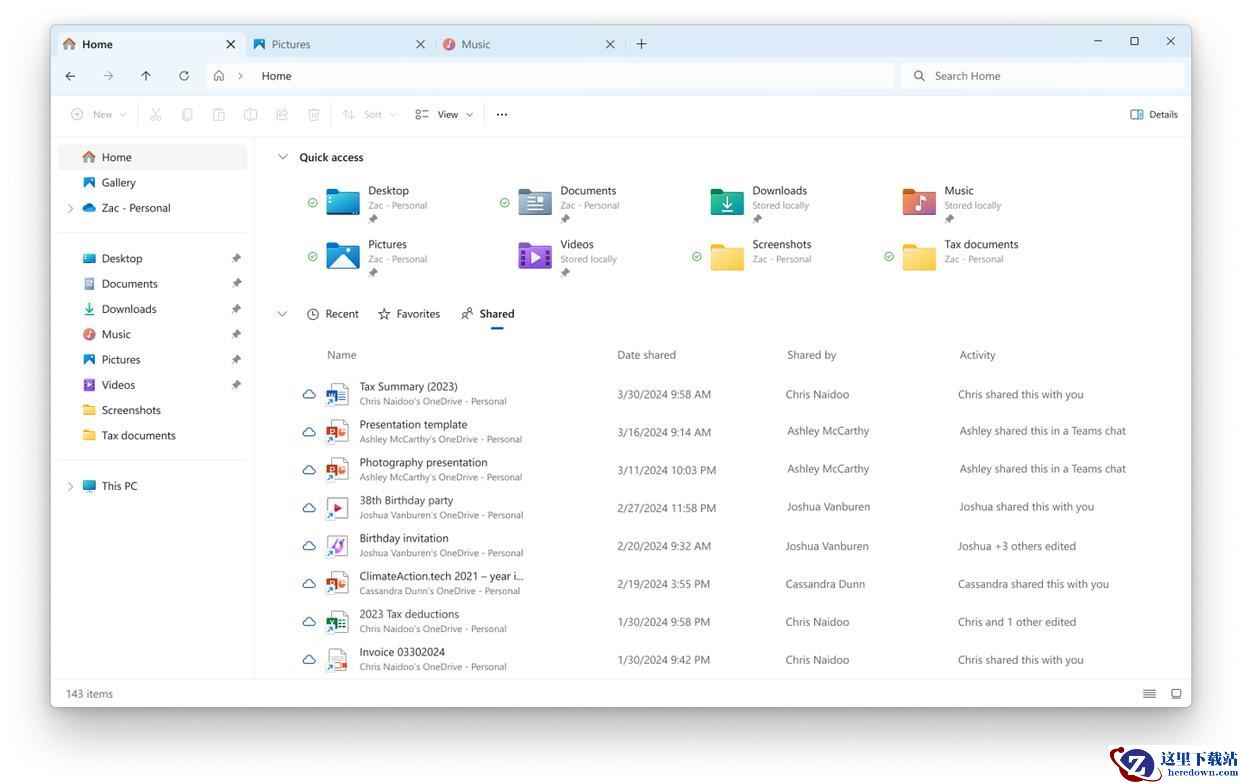Click the Home breadcrumb in address bar
The height and width of the screenshot is (783, 1242).
click(276, 76)
